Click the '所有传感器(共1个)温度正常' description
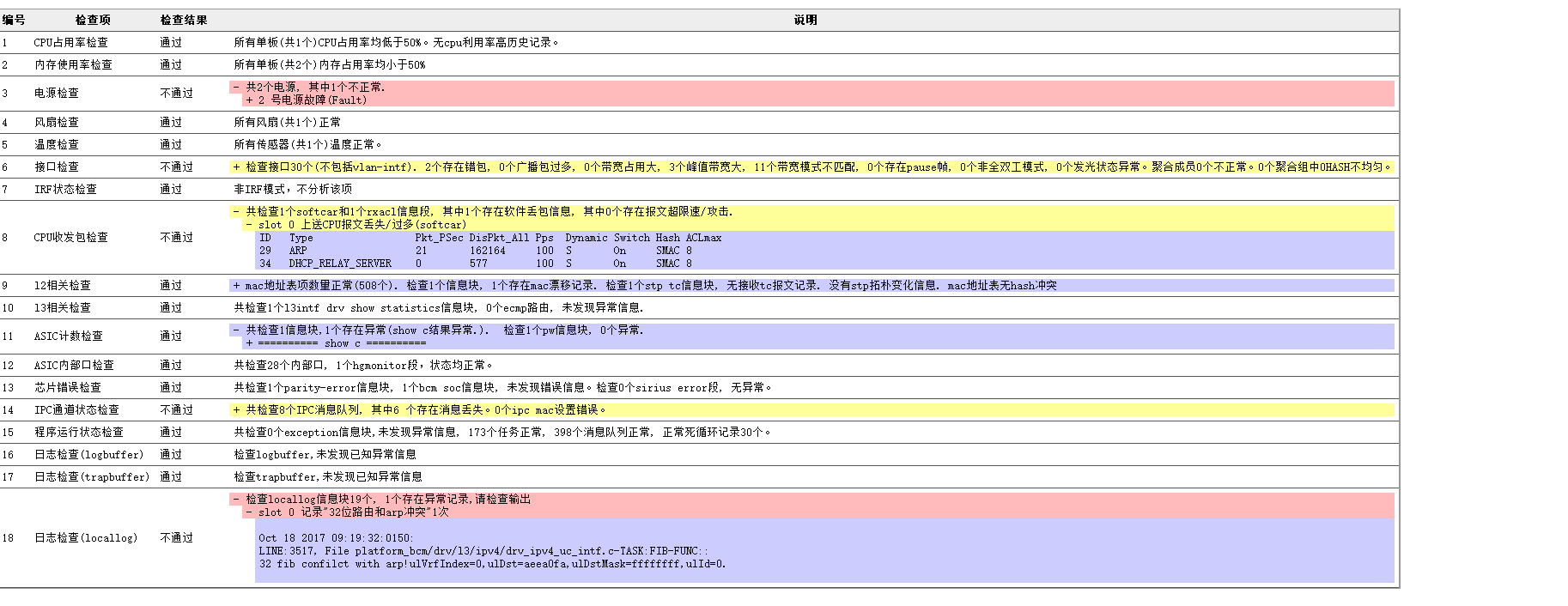The width and height of the screenshot is (1568, 606). [x=308, y=144]
